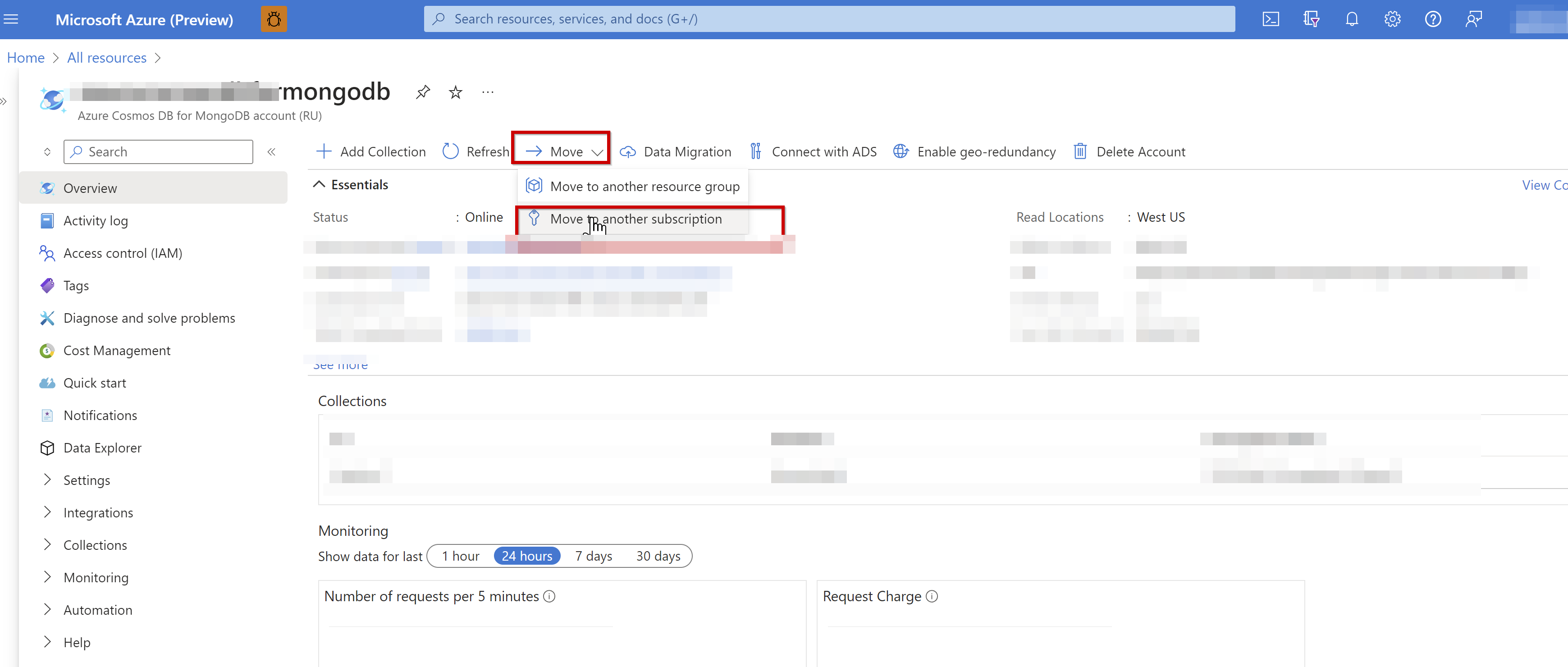The height and width of the screenshot is (667, 1568).
Task: Collapse the resource menu with double chevron
Action: tap(271, 152)
